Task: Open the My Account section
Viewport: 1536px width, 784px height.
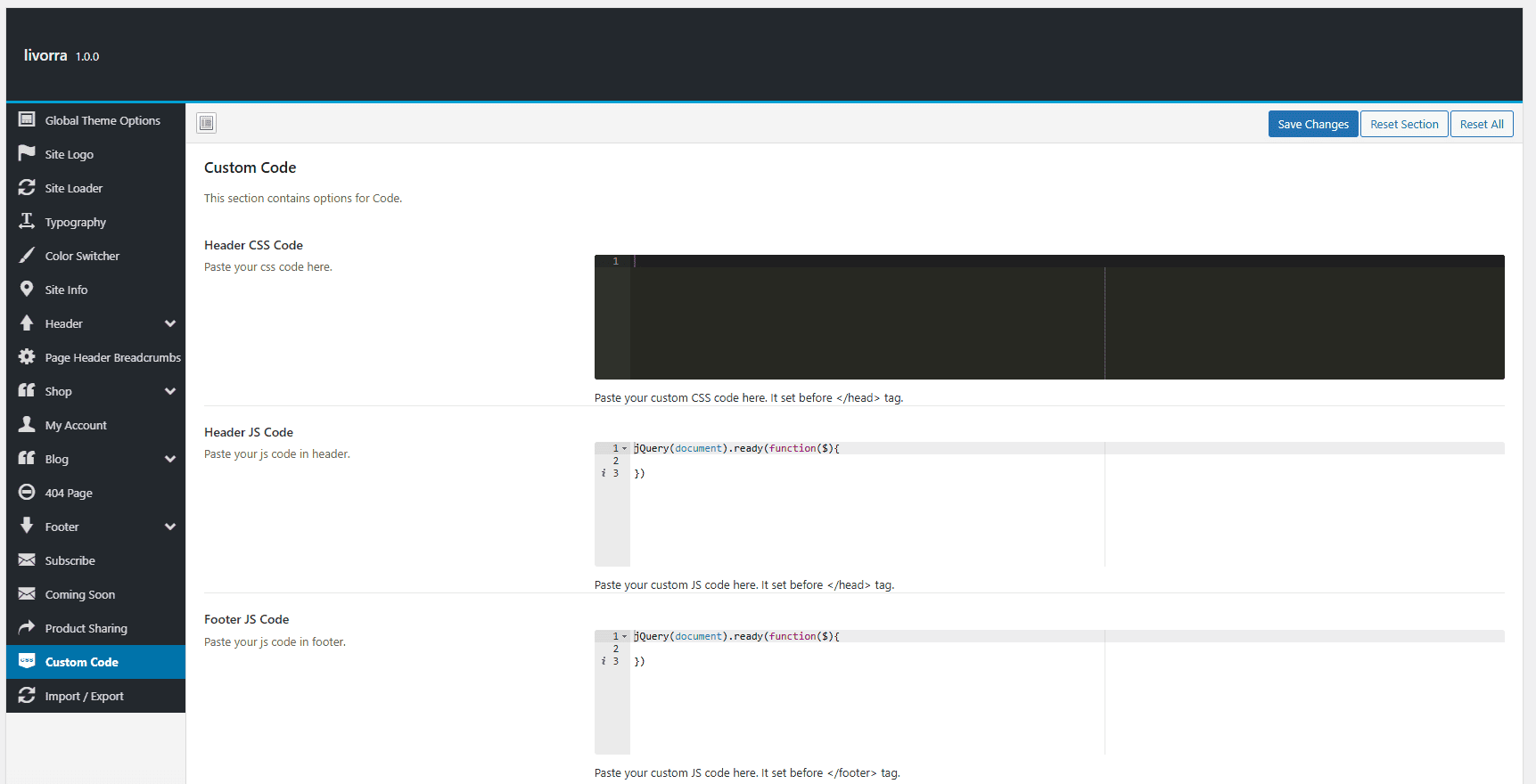Action: [x=95, y=425]
